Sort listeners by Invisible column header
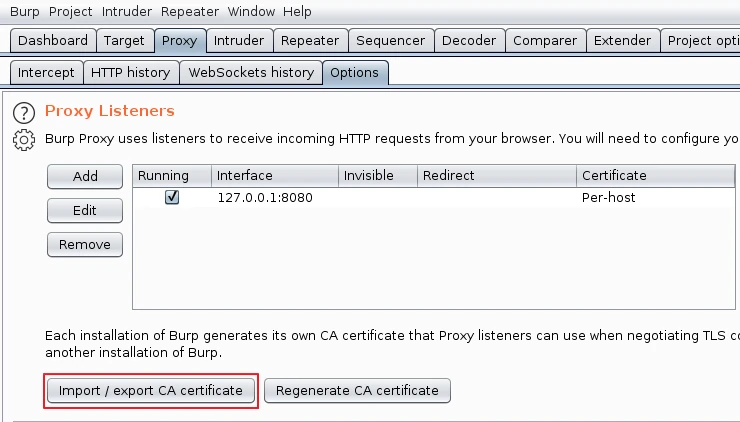This screenshot has height=422, width=740. [x=378, y=176]
